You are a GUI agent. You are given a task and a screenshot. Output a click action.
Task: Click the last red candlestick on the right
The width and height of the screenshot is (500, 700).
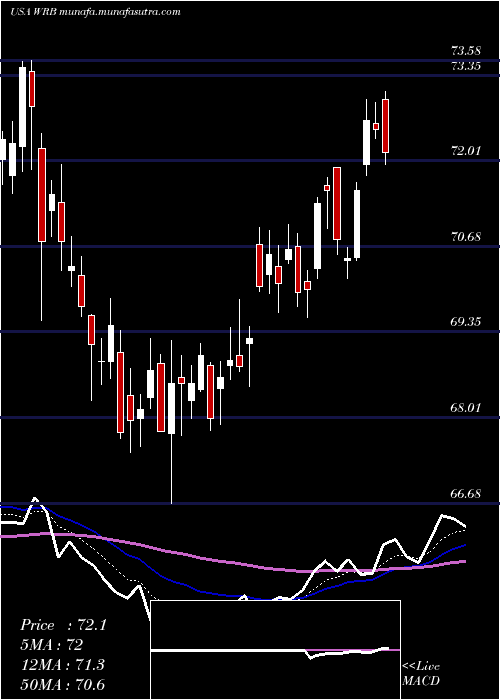coord(385,126)
